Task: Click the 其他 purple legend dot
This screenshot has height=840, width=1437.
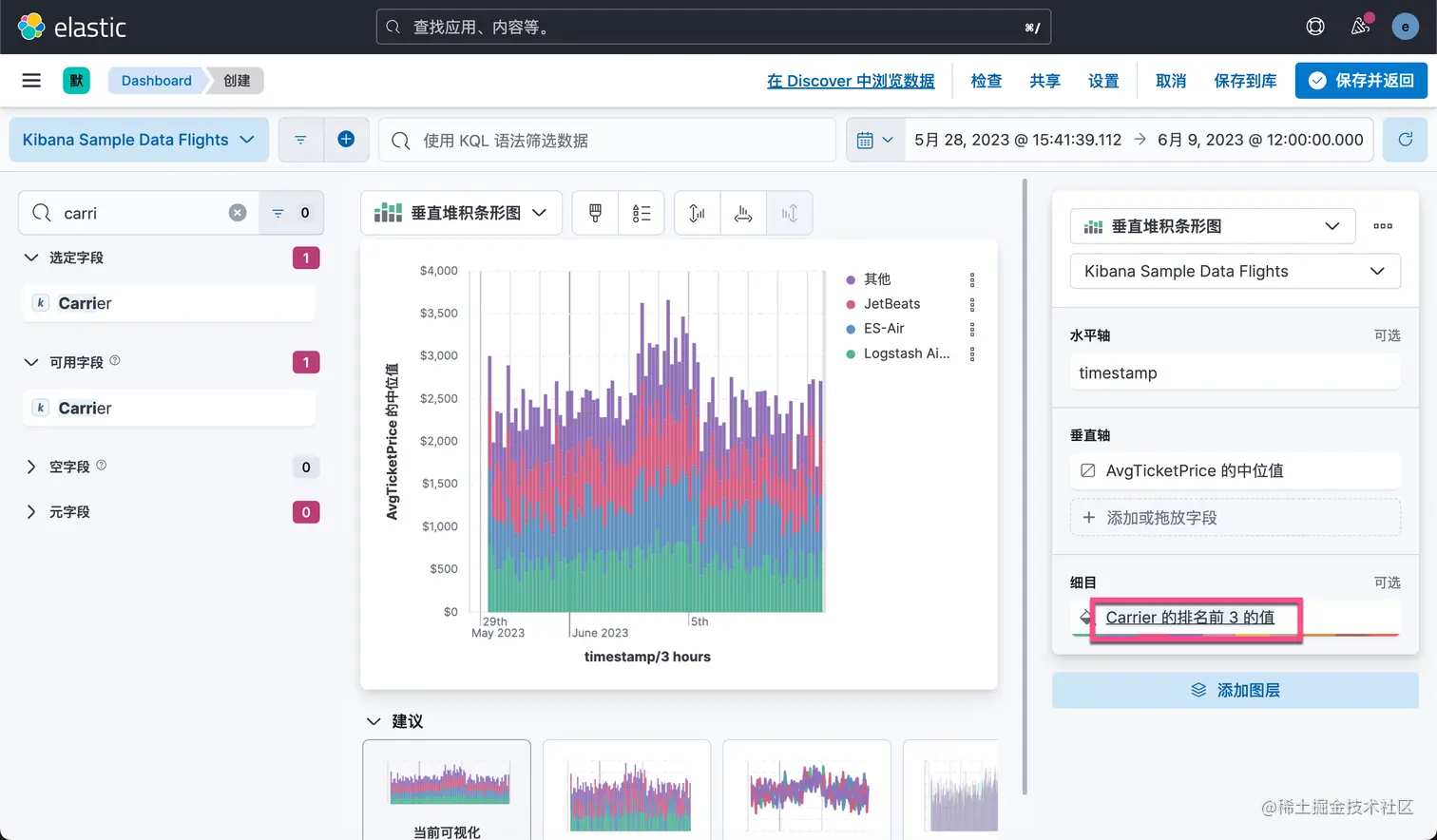Action: click(x=851, y=279)
